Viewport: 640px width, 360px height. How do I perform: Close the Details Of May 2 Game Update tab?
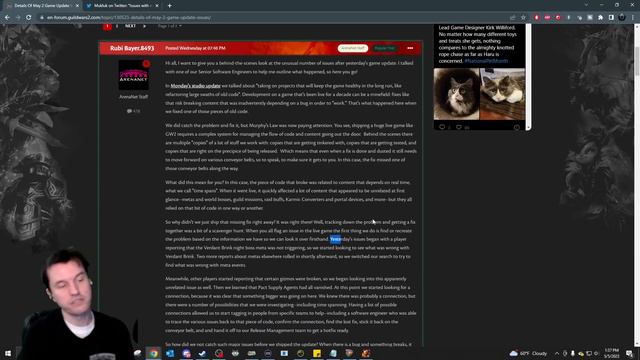pos(77,6)
